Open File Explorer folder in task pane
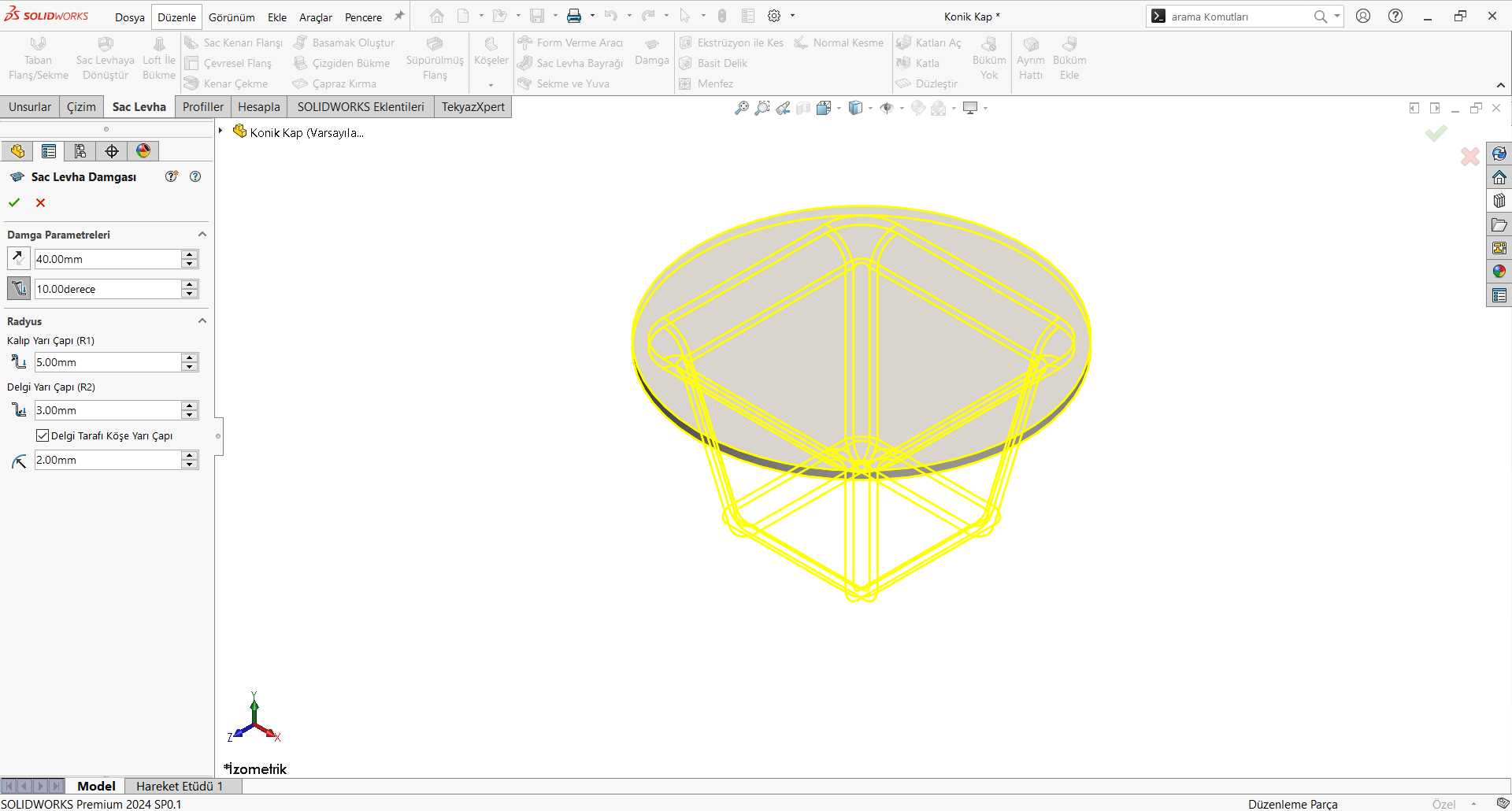 point(1499,224)
